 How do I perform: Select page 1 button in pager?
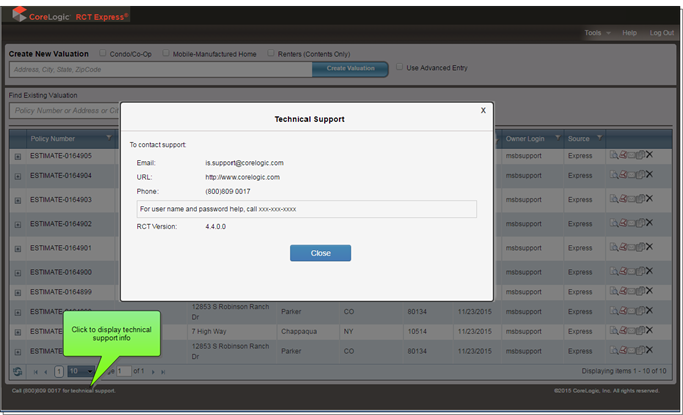pyautogui.click(x=59, y=371)
